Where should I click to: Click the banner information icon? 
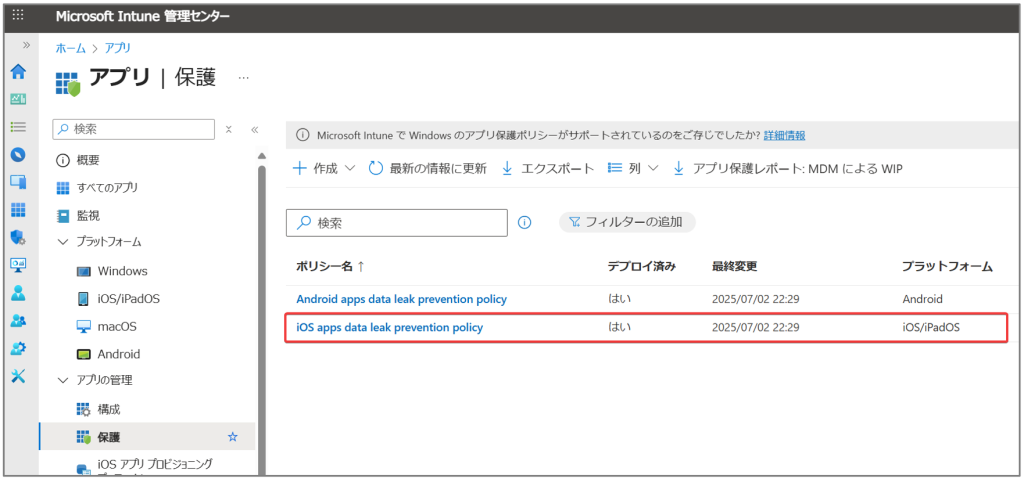pos(302,135)
